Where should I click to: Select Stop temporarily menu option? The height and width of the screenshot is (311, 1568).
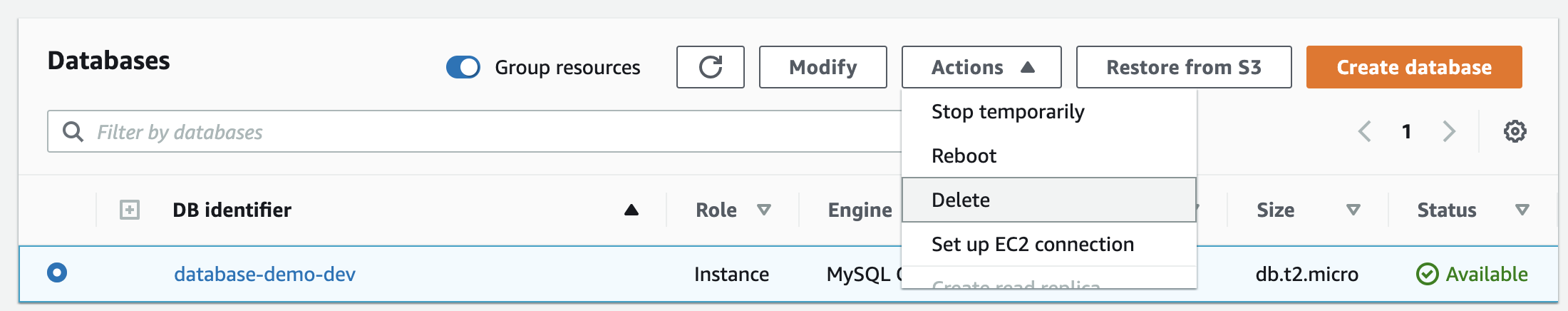(x=1008, y=112)
